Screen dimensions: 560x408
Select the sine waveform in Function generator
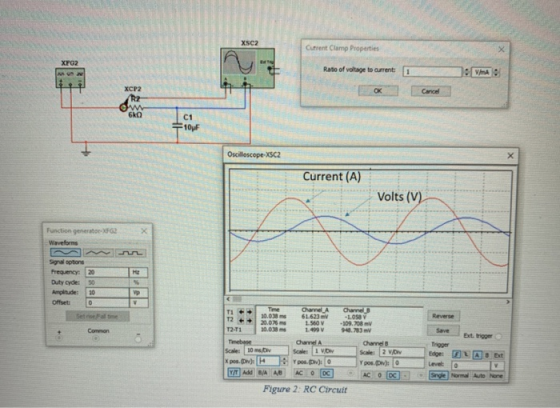click(x=66, y=253)
